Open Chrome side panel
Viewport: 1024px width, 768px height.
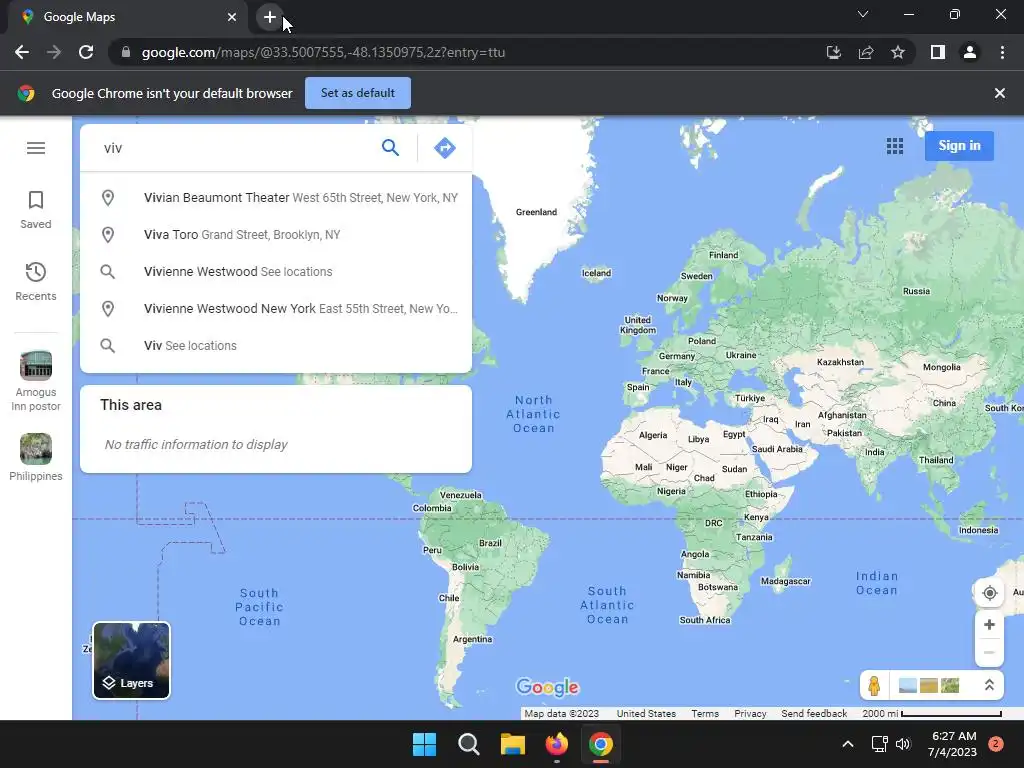938,52
